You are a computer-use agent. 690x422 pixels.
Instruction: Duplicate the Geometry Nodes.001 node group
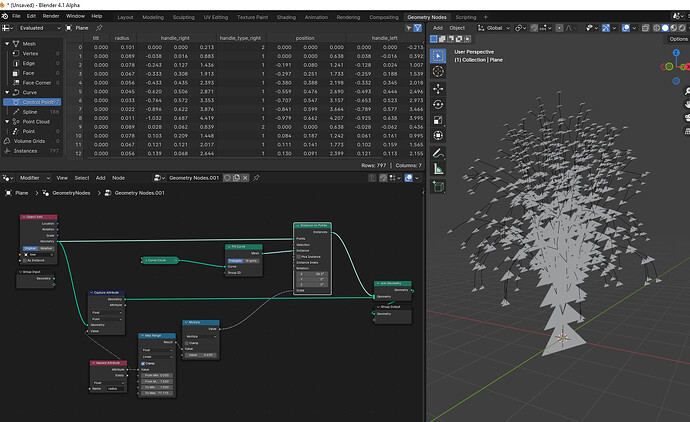coord(236,178)
